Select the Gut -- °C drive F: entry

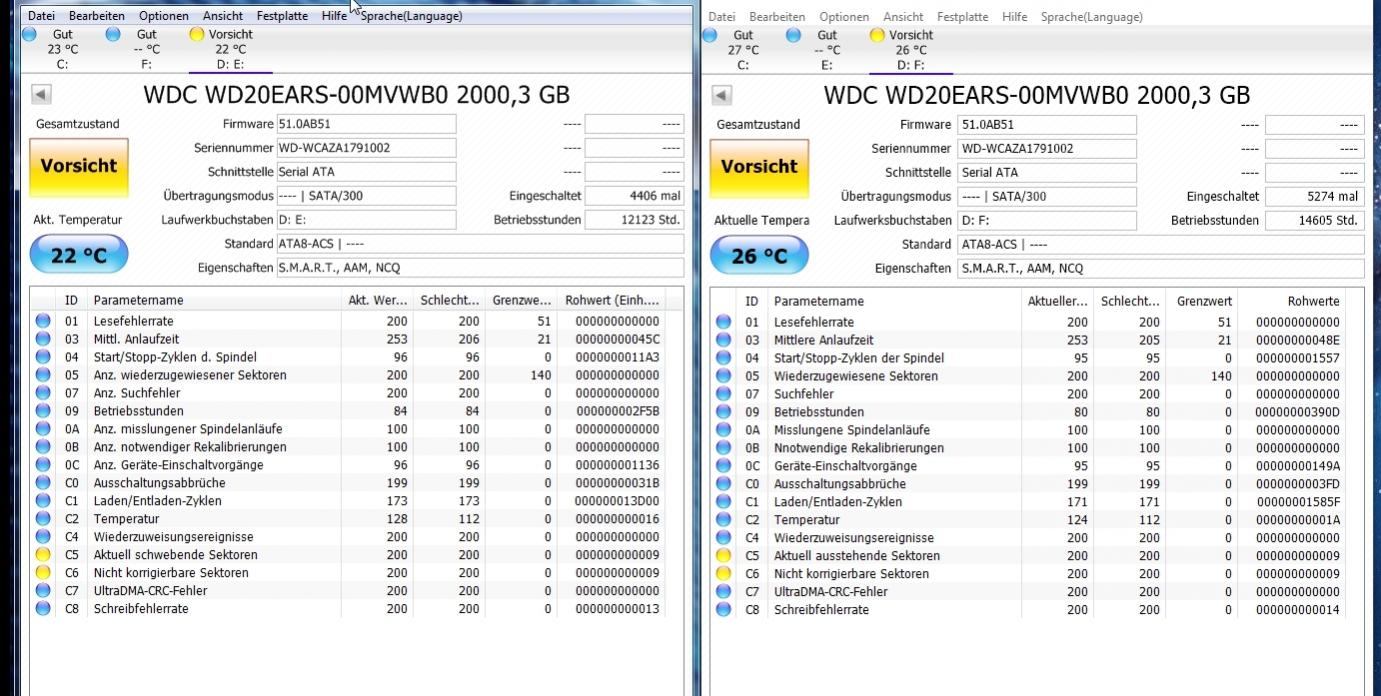click(x=138, y=49)
